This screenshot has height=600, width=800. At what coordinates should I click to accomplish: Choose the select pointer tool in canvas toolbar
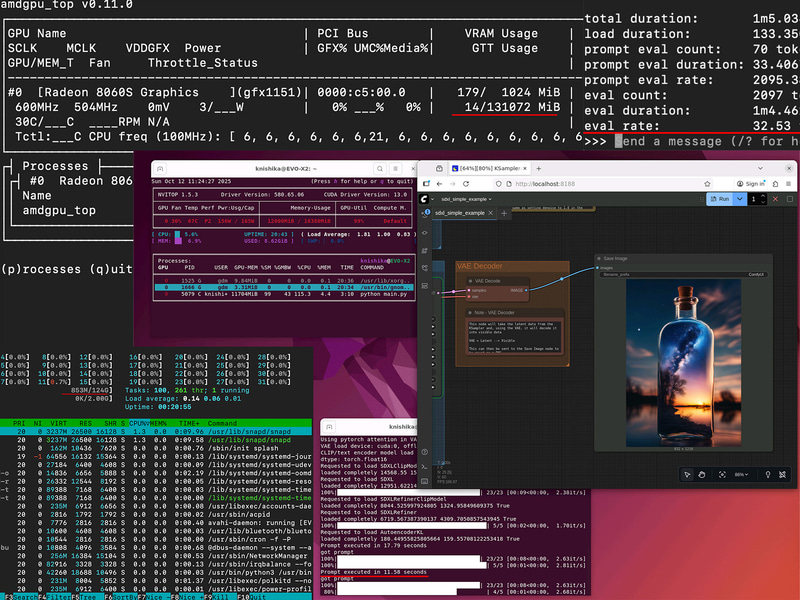point(687,474)
